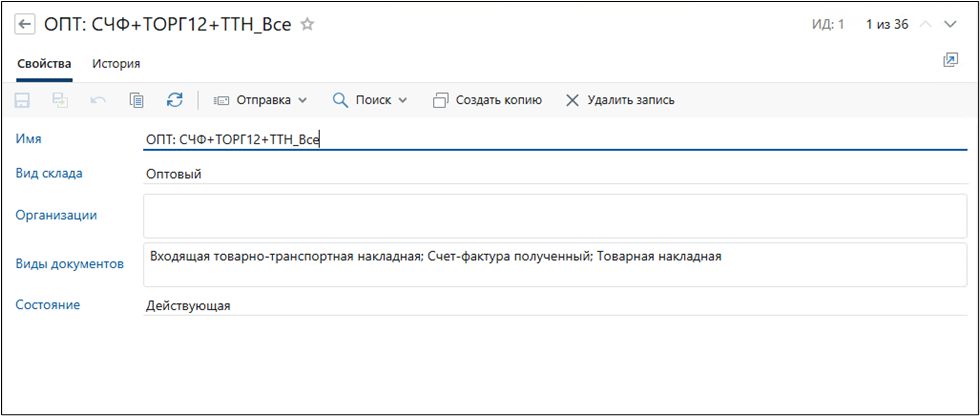This screenshot has height=416, width=980.
Task: Click the copy documents icon
Action: pyautogui.click(x=137, y=100)
